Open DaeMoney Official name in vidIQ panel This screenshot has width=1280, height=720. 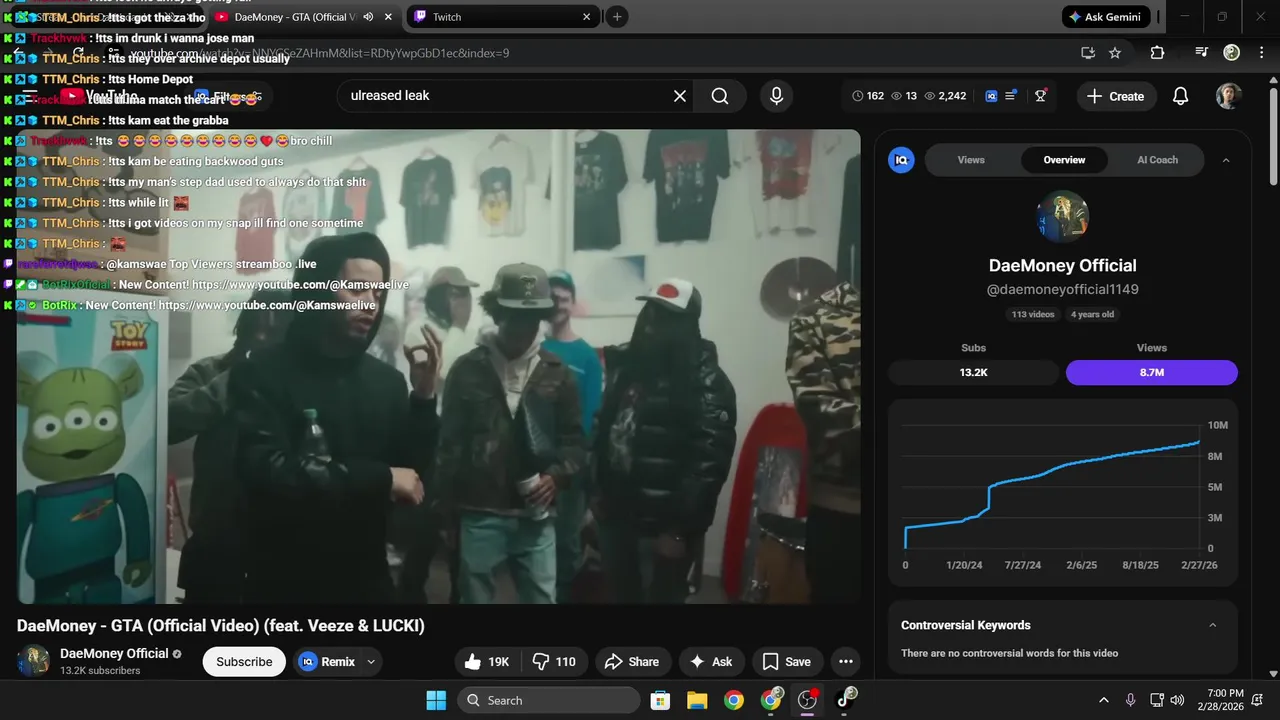(x=1062, y=265)
